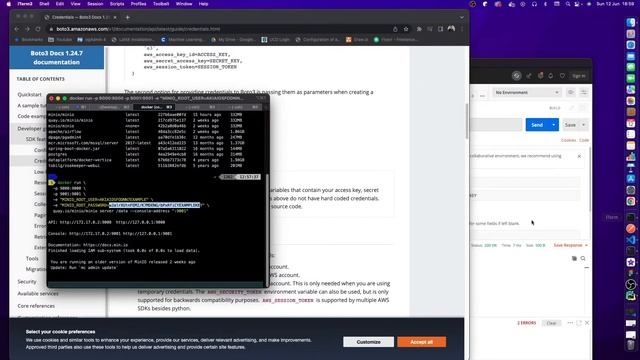Open Finder from the dock

(x=631, y=22)
